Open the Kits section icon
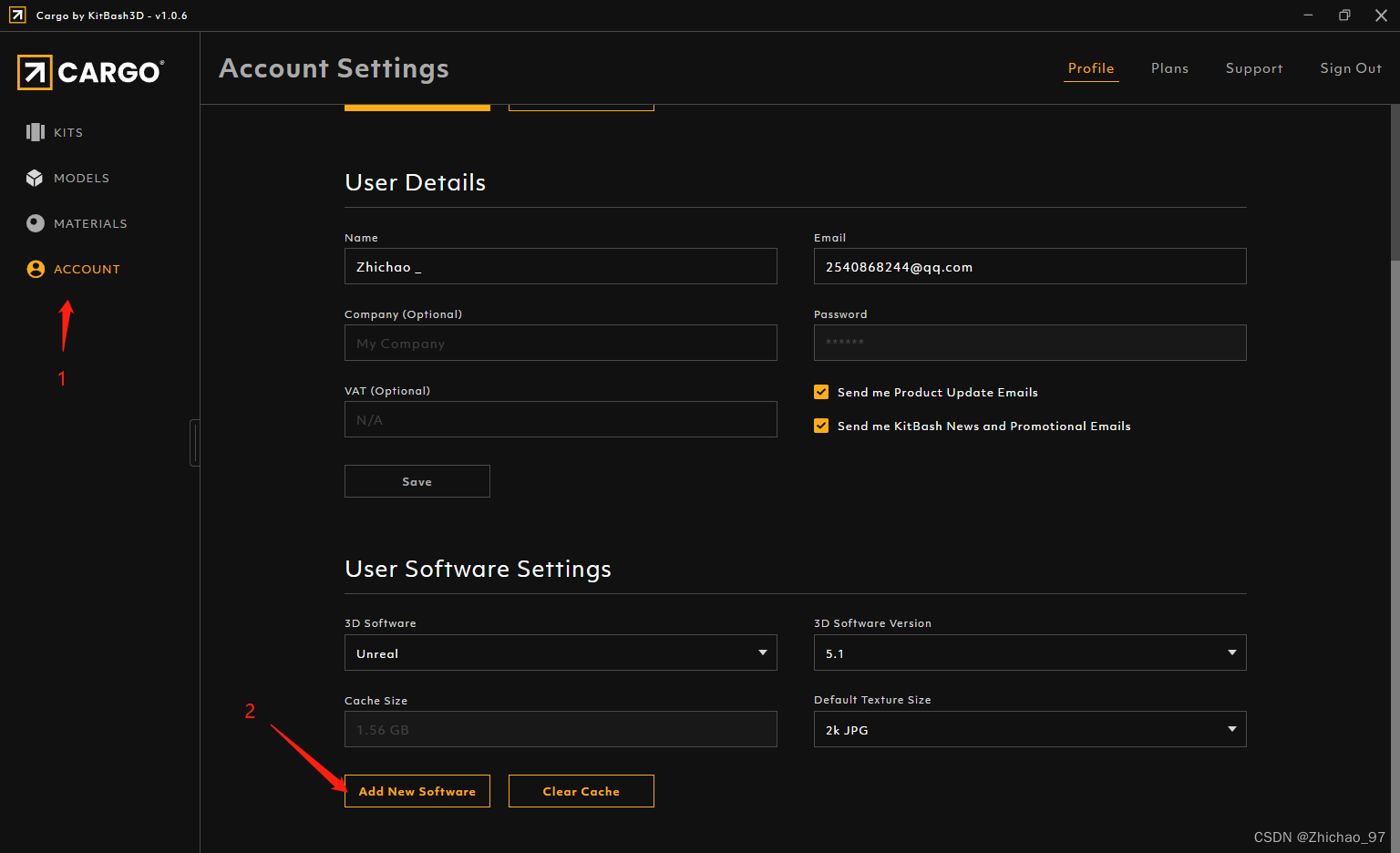1400x853 pixels. [x=36, y=132]
